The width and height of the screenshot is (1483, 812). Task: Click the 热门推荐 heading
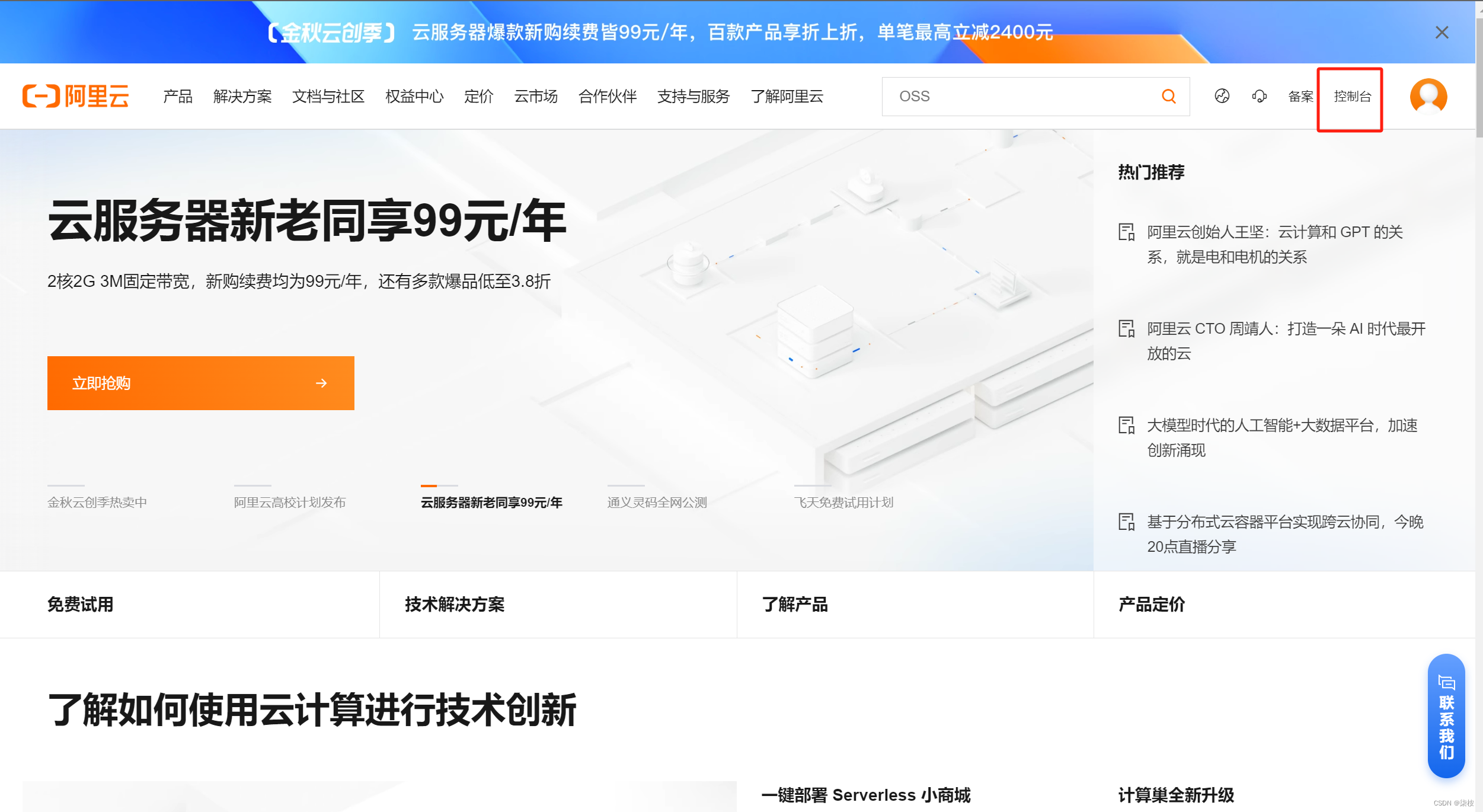(1151, 172)
